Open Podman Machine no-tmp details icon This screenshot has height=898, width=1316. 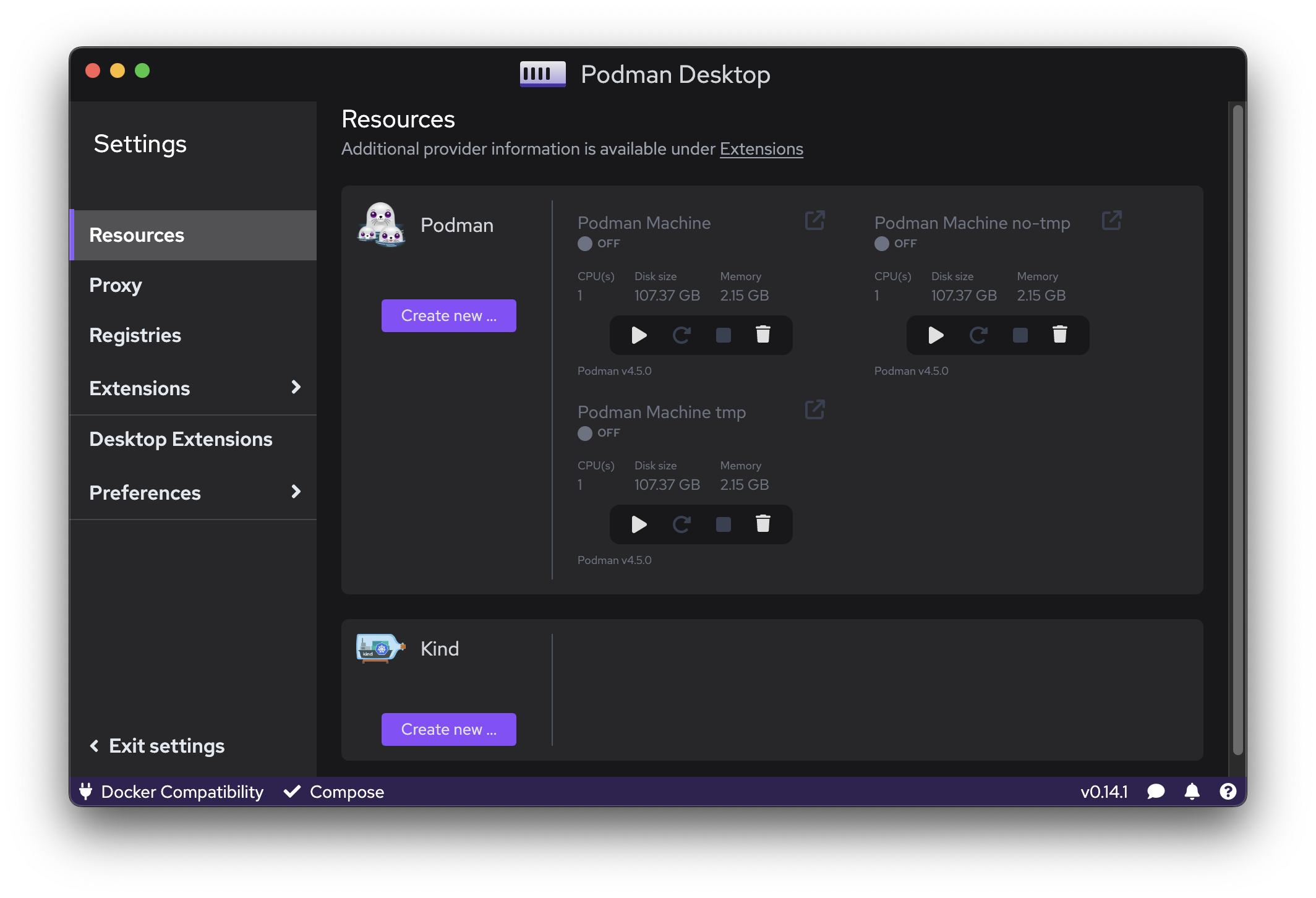[1111, 220]
